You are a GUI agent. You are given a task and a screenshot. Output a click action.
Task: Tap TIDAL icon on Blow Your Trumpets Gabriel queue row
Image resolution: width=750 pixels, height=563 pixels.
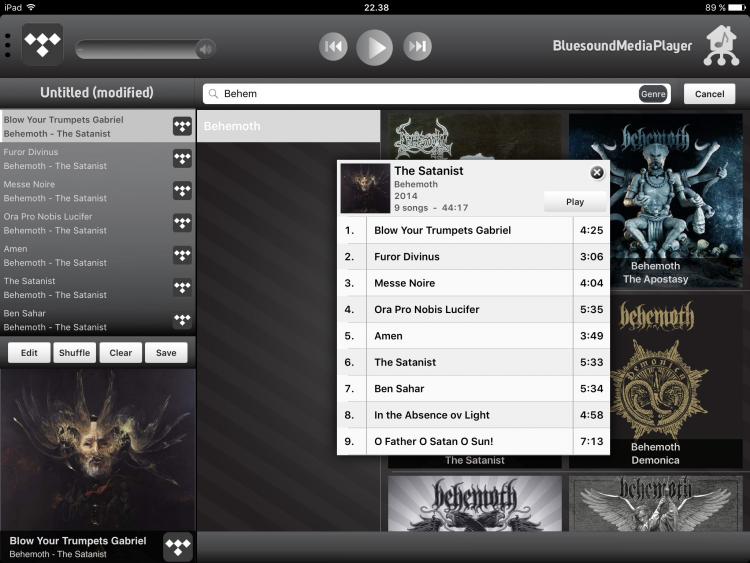pyautogui.click(x=182, y=126)
